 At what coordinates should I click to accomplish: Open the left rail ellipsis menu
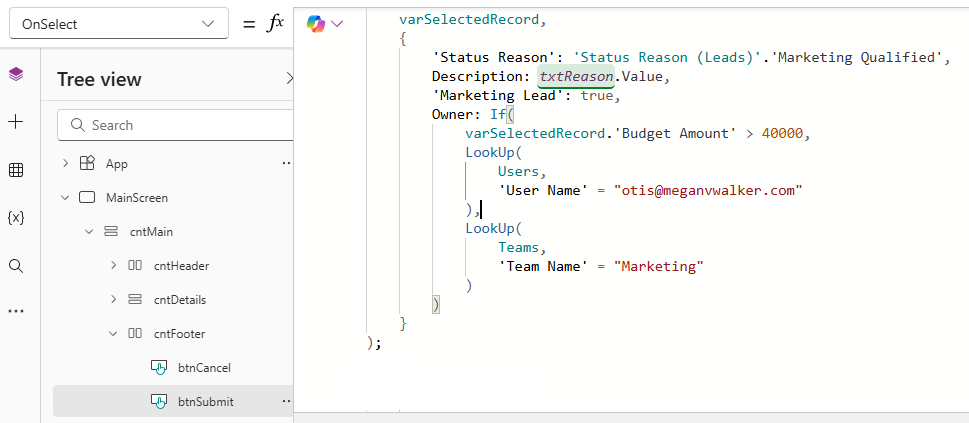[15, 311]
